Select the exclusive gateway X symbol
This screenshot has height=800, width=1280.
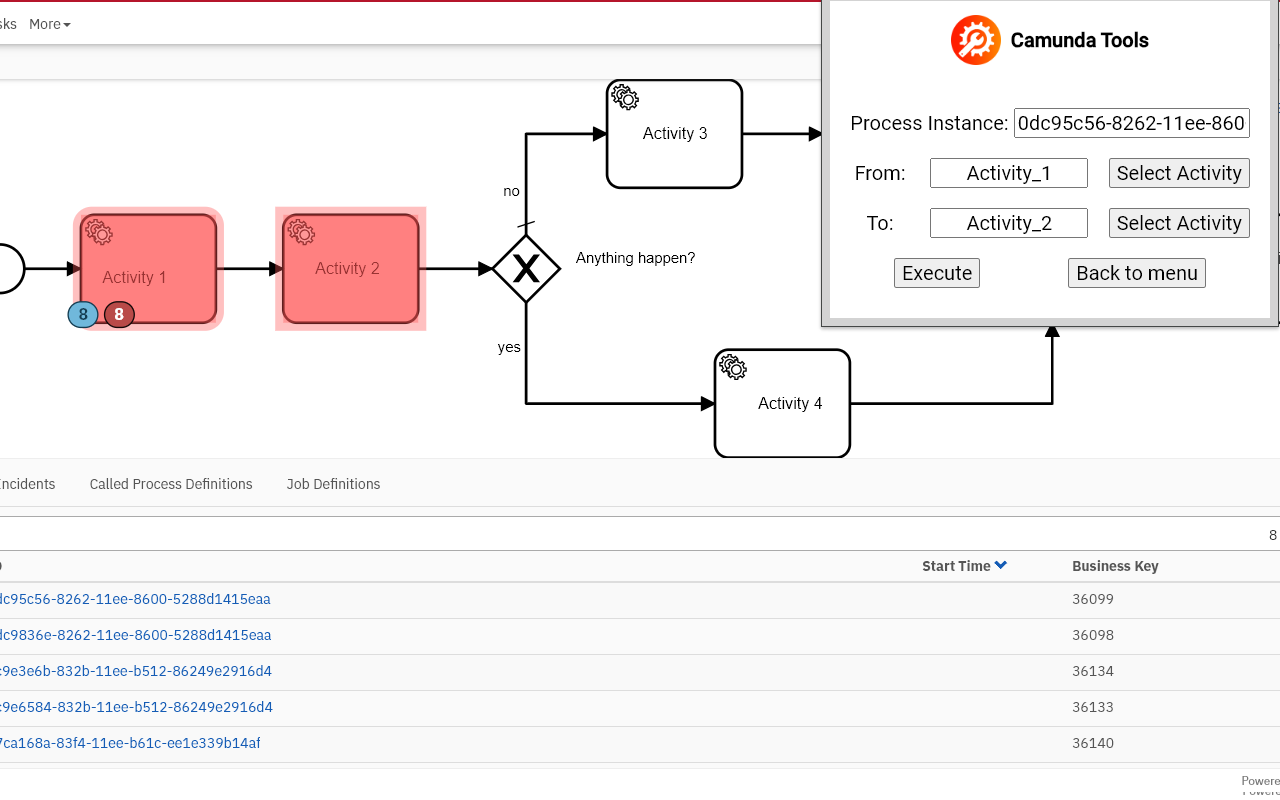click(x=526, y=268)
